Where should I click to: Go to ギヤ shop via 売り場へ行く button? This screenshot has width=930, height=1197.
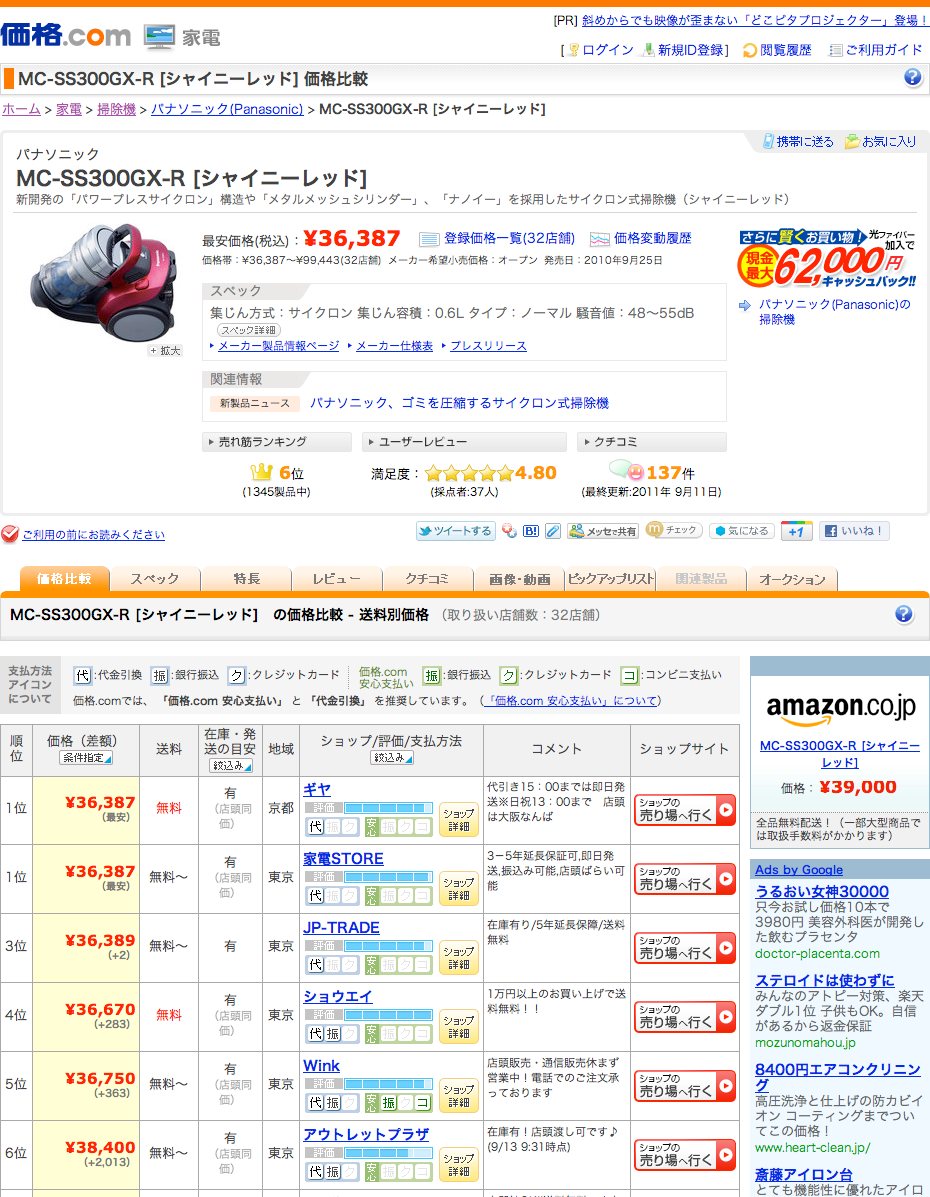point(684,810)
